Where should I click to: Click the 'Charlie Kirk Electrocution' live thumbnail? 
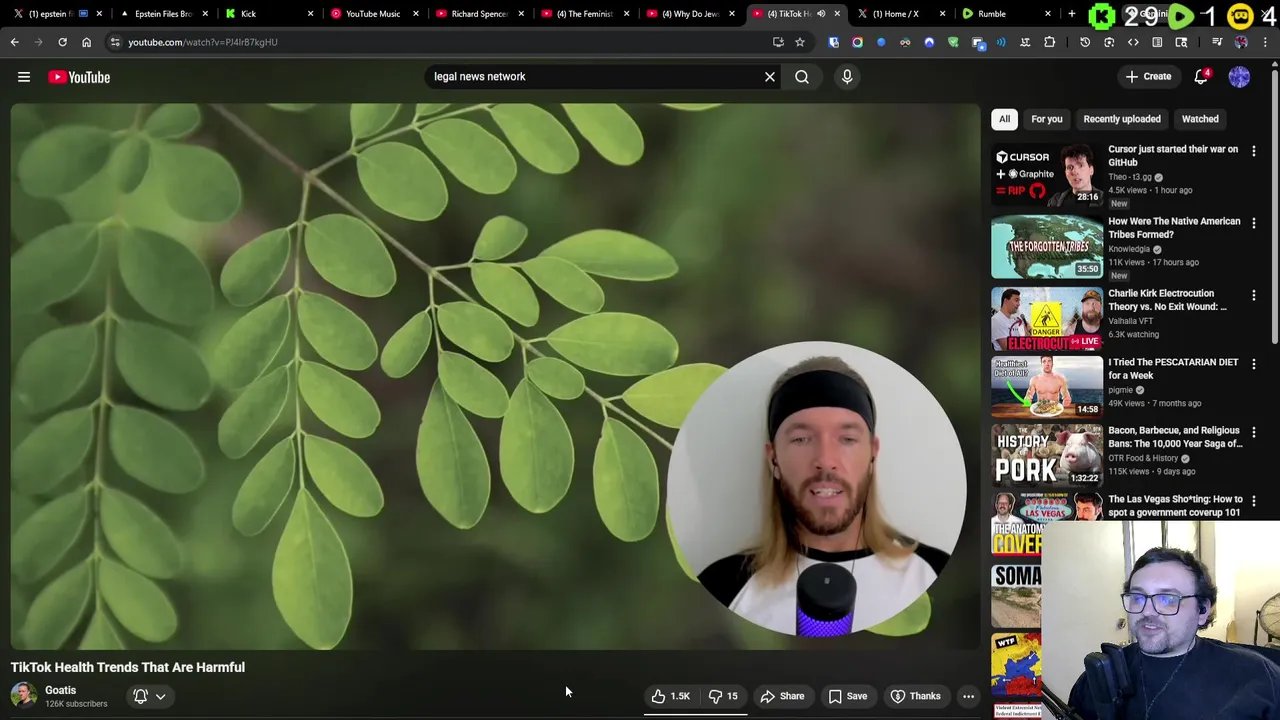pos(1047,319)
